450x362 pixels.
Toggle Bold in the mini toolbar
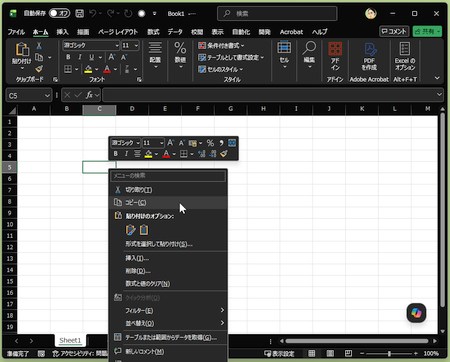(115, 154)
